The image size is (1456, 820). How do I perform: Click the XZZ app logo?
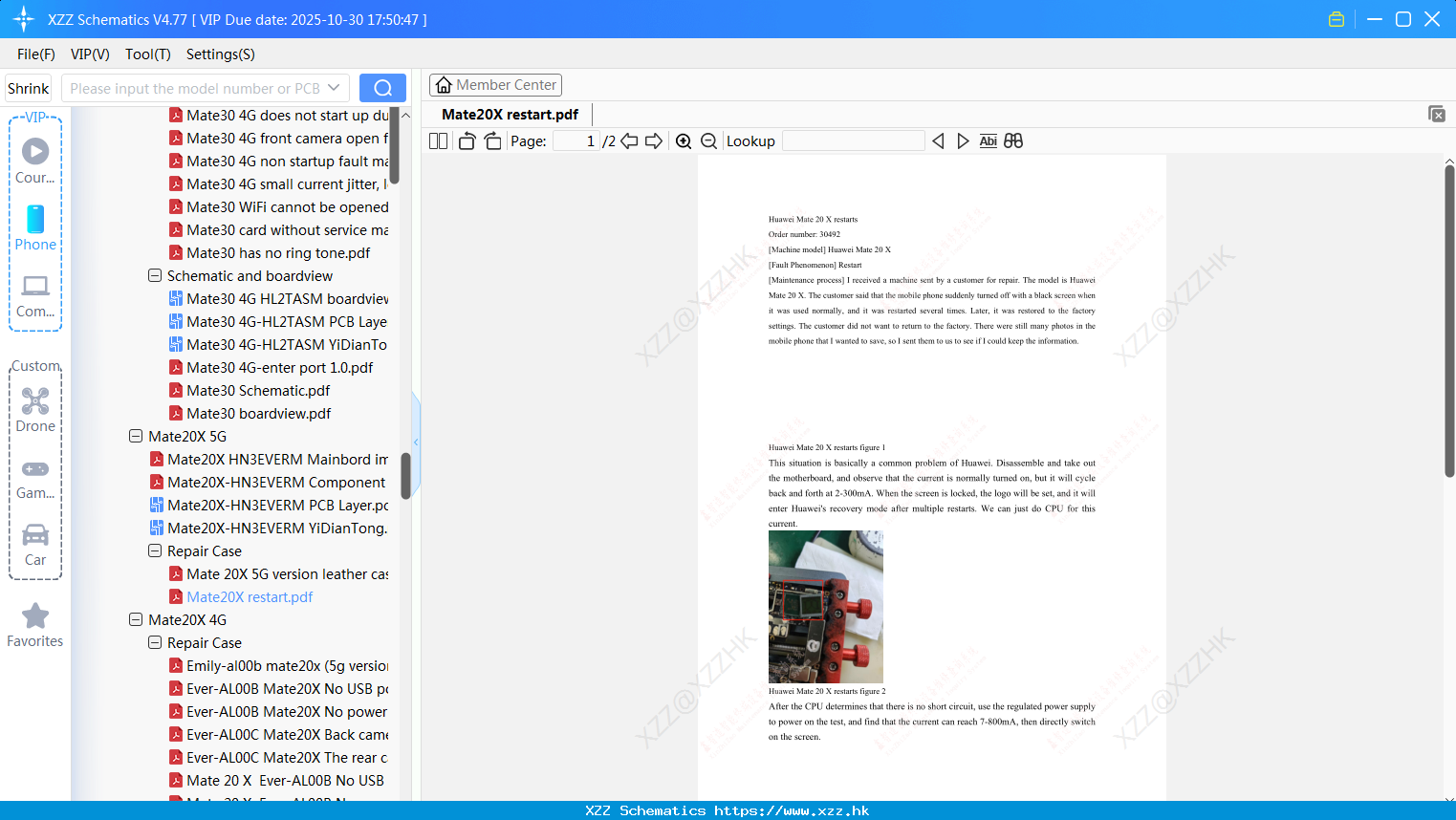[x=24, y=19]
